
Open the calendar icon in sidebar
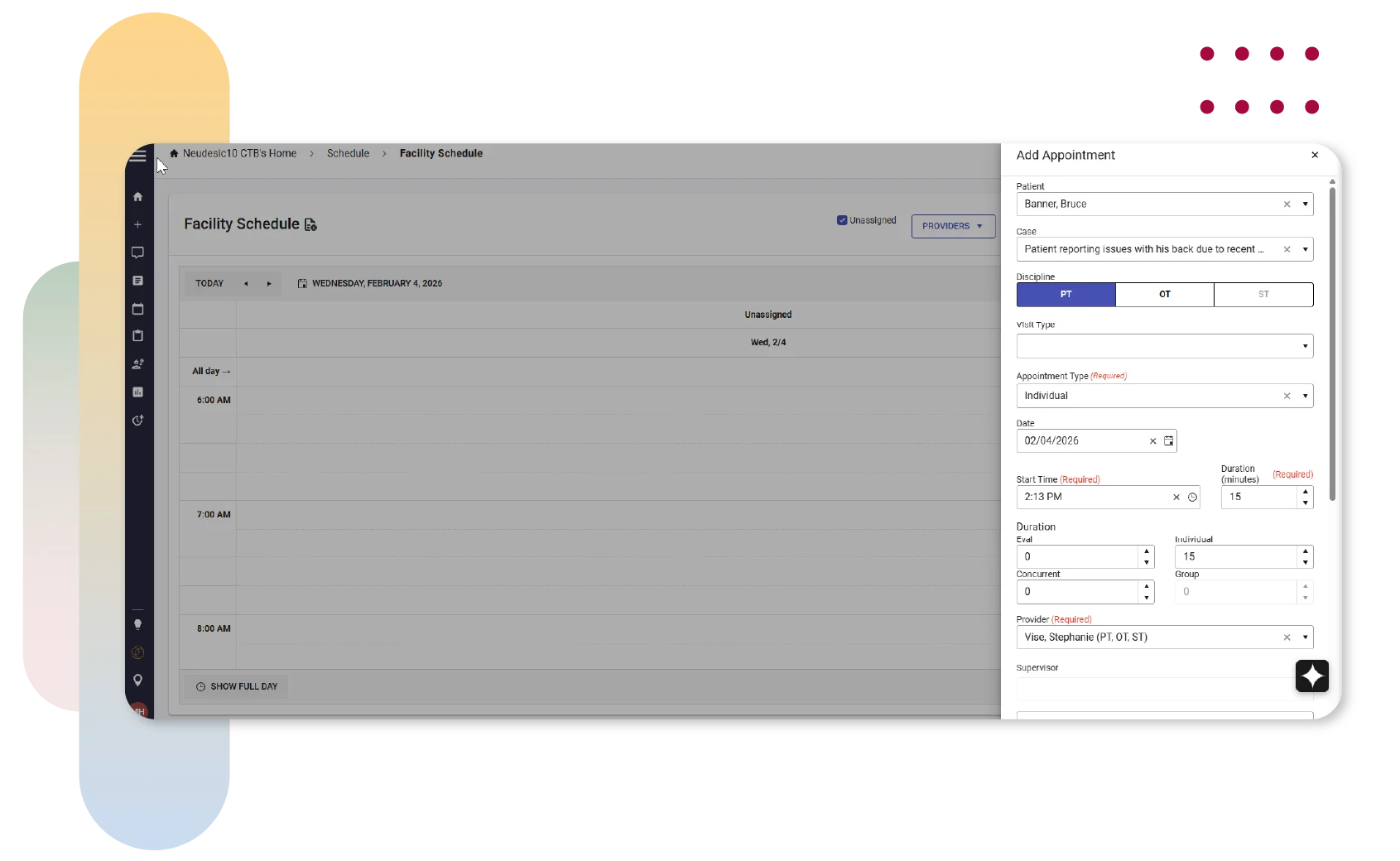(138, 309)
